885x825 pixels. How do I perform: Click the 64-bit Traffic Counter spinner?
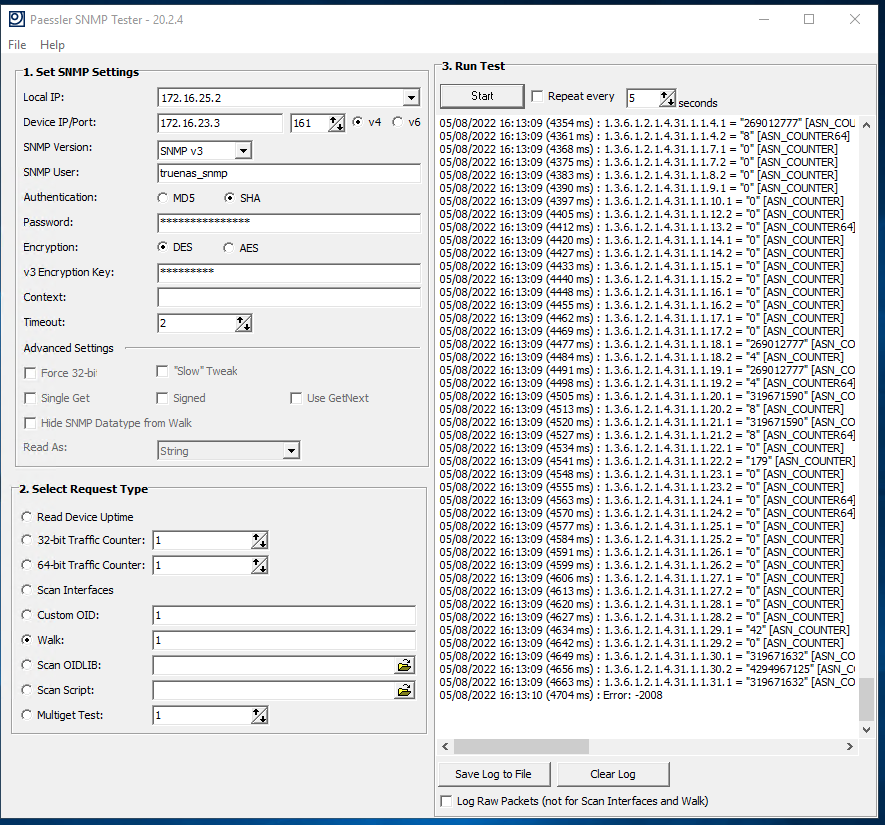(259, 565)
